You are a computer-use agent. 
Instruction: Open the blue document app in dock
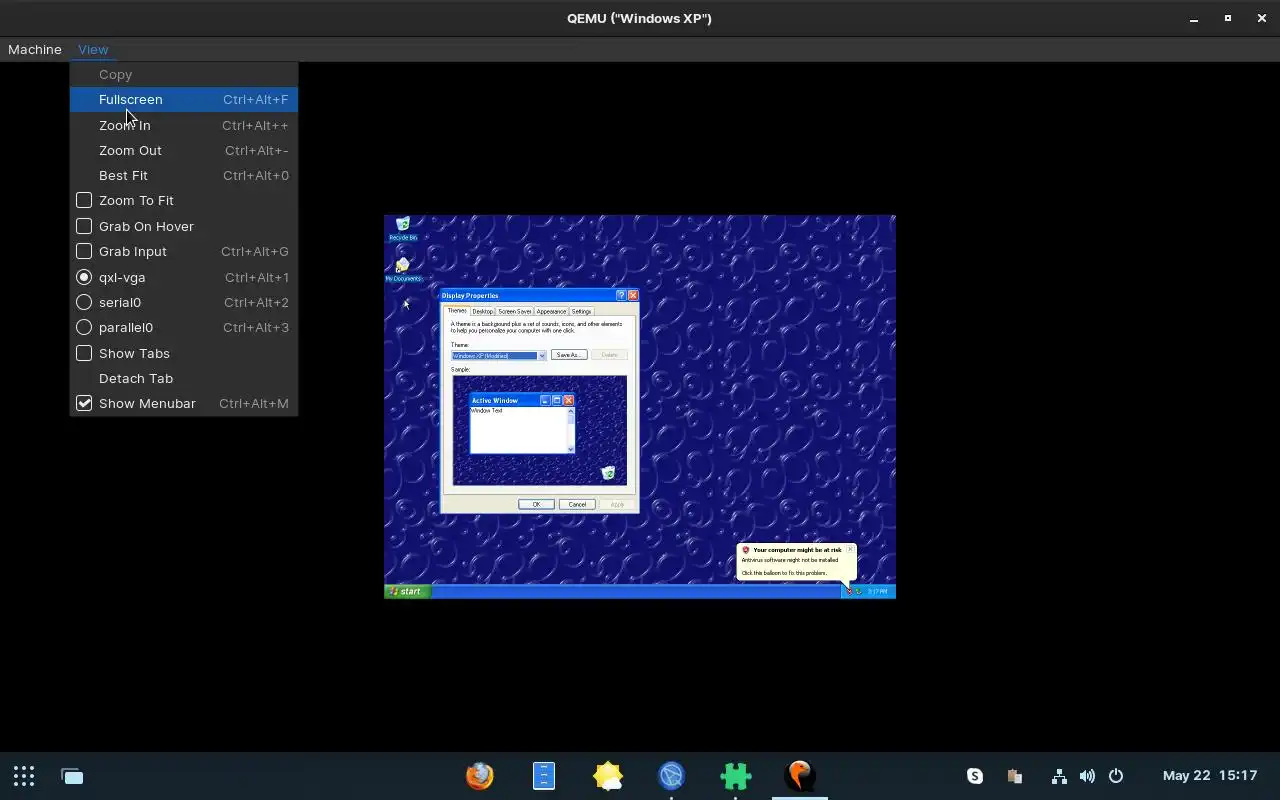pos(543,775)
